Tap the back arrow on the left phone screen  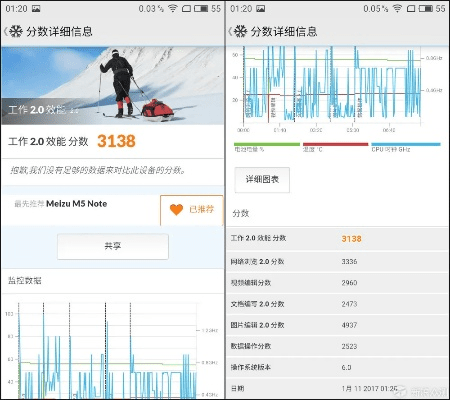tap(6, 32)
